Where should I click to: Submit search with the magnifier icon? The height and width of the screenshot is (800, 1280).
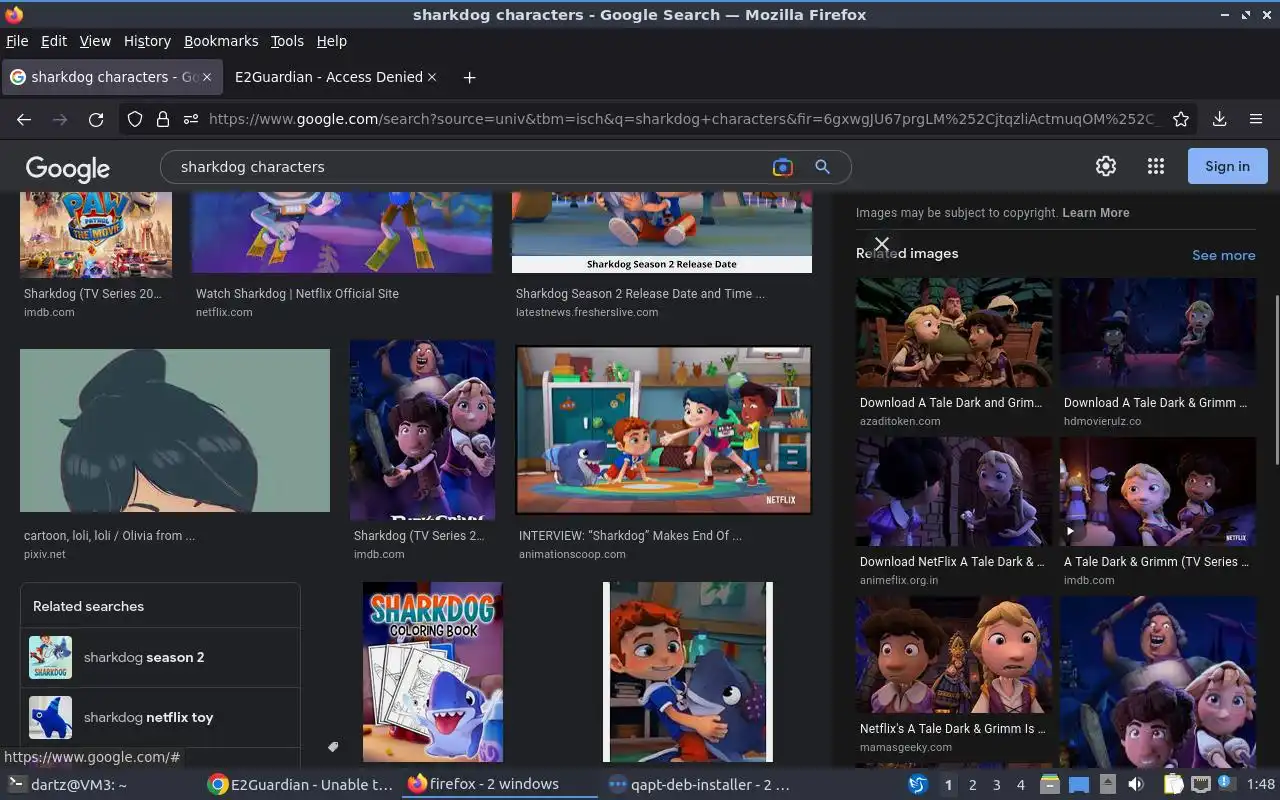pyautogui.click(x=822, y=167)
